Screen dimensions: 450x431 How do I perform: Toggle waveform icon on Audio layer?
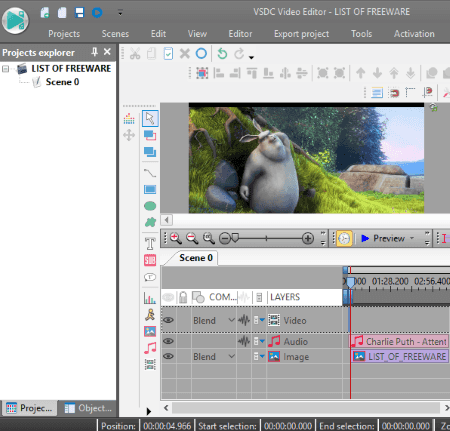click(244, 341)
